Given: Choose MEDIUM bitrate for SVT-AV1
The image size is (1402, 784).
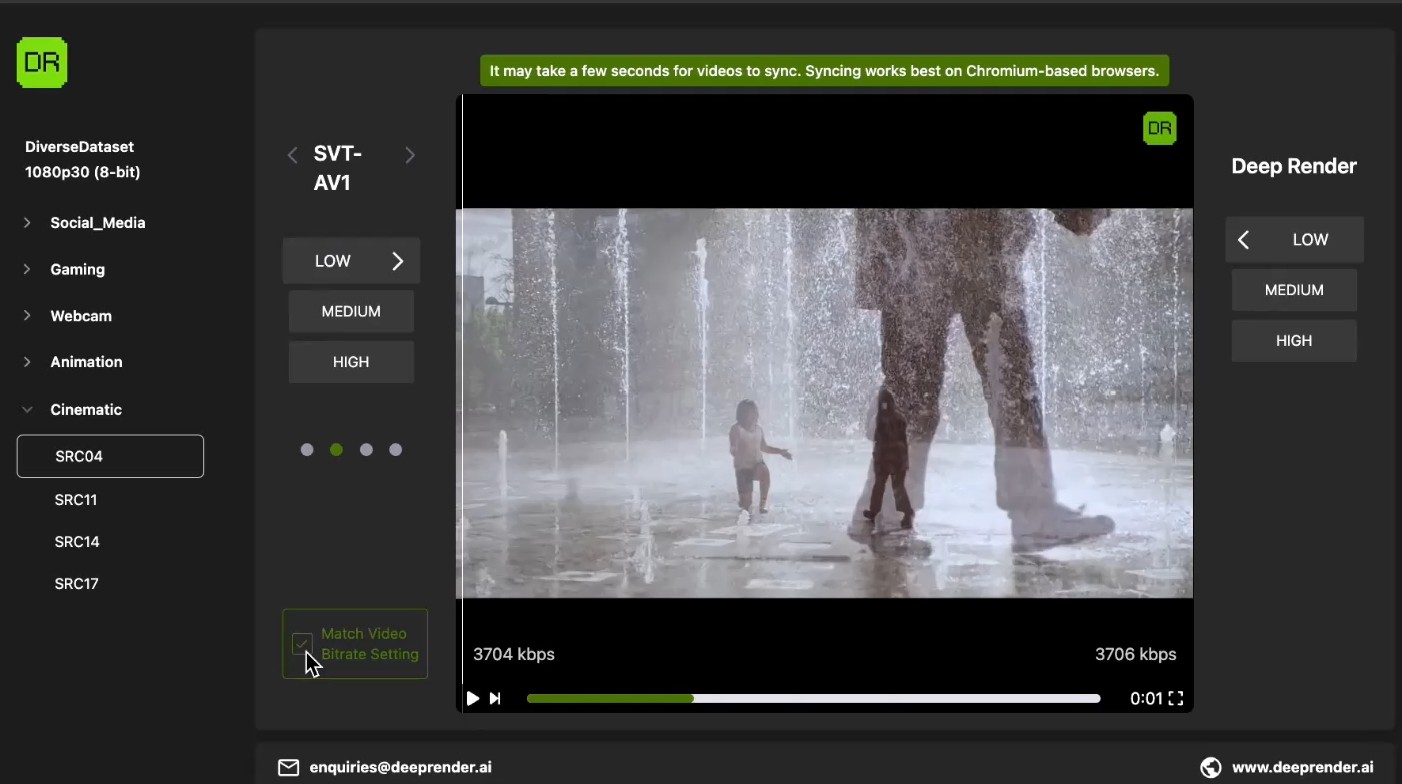Looking at the screenshot, I should tap(351, 312).
